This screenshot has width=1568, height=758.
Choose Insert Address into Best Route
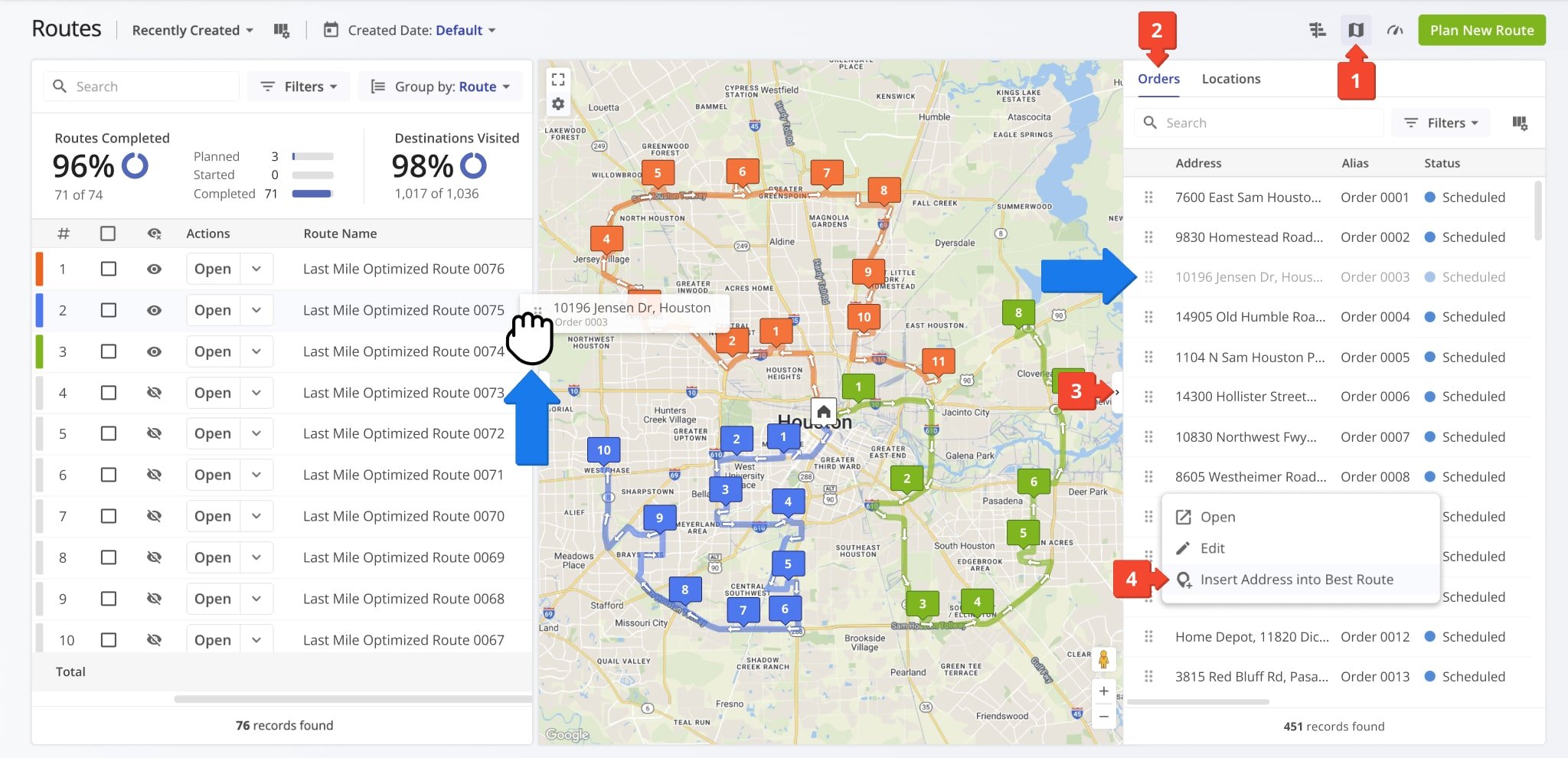[x=1296, y=580]
